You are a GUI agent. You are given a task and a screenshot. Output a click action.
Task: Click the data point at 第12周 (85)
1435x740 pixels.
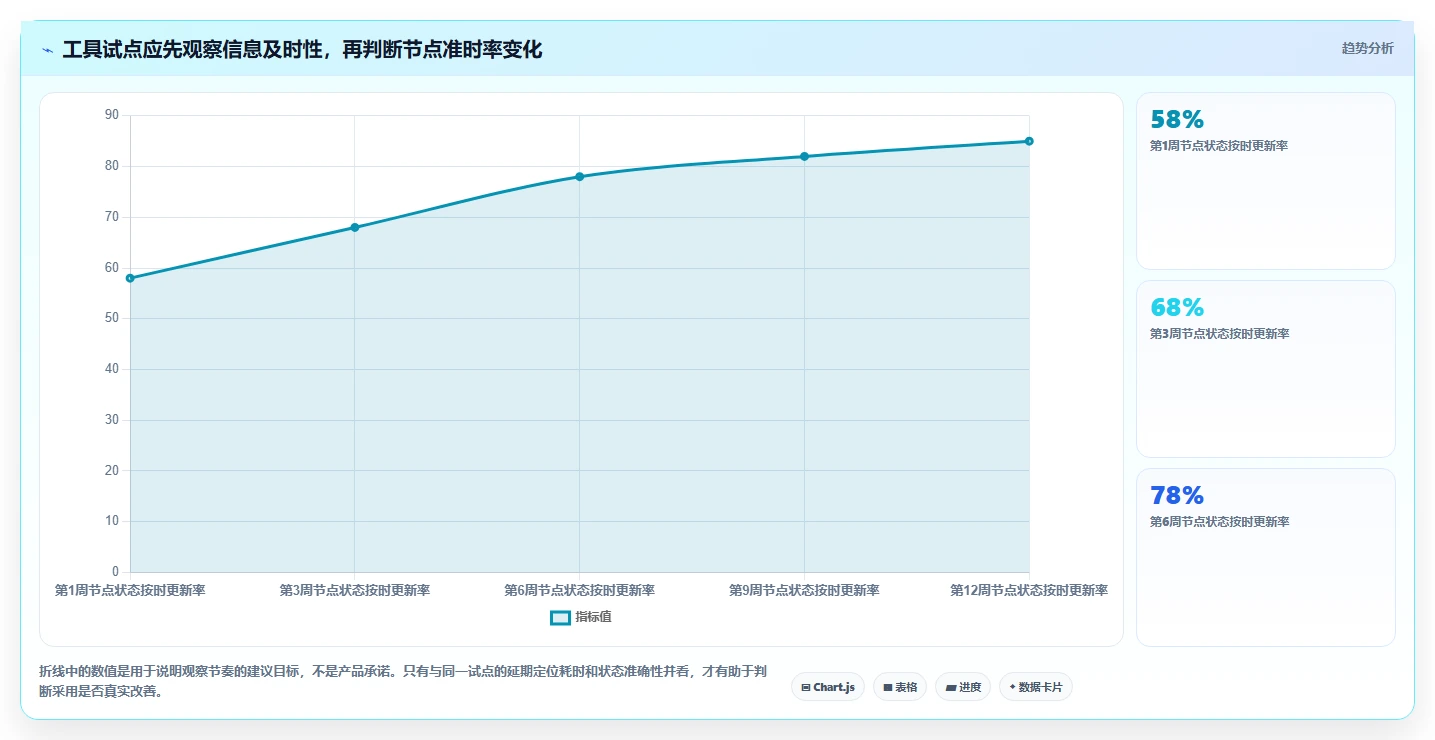coord(1029,141)
